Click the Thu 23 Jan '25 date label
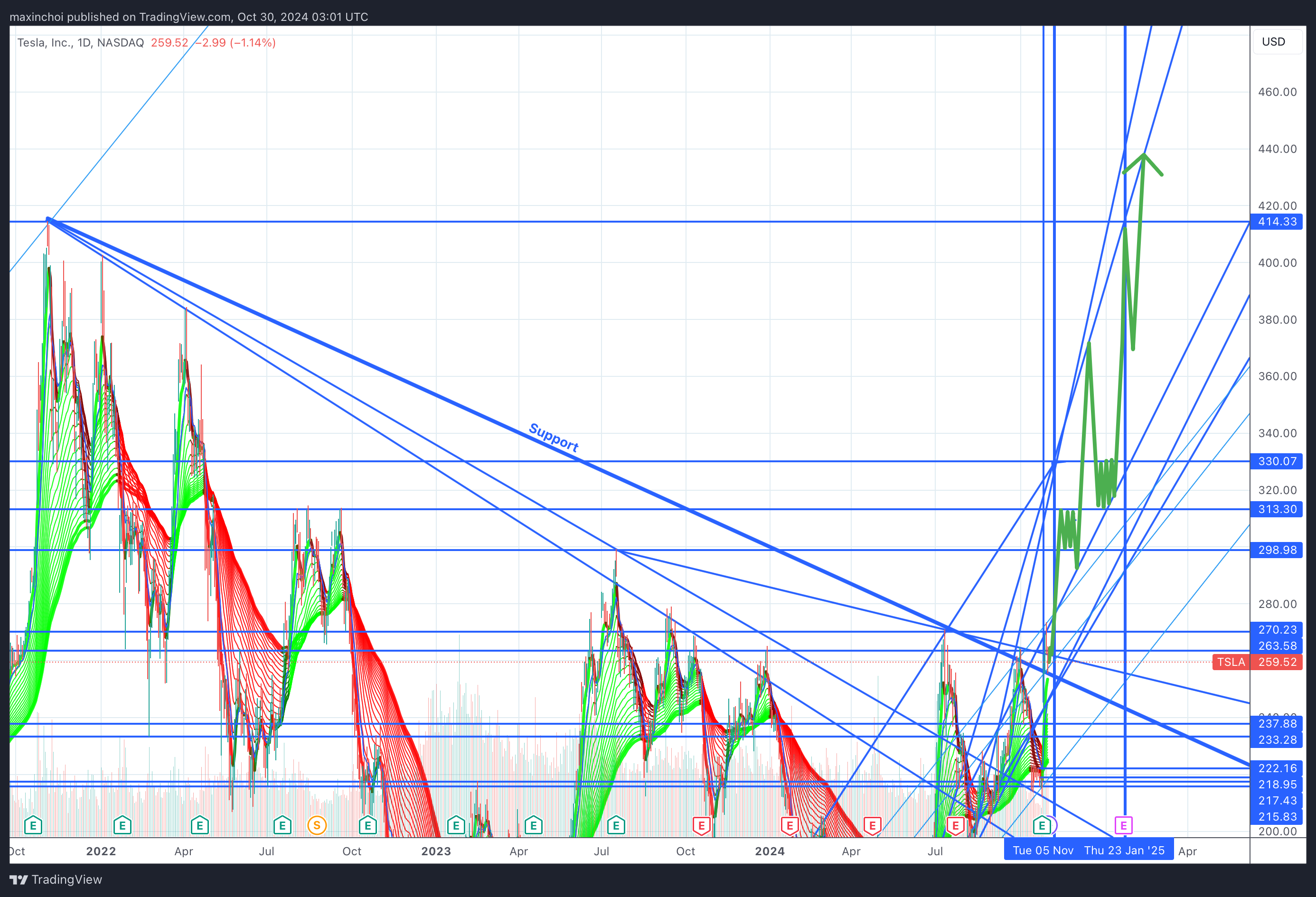The image size is (1316, 897). pos(1124,850)
